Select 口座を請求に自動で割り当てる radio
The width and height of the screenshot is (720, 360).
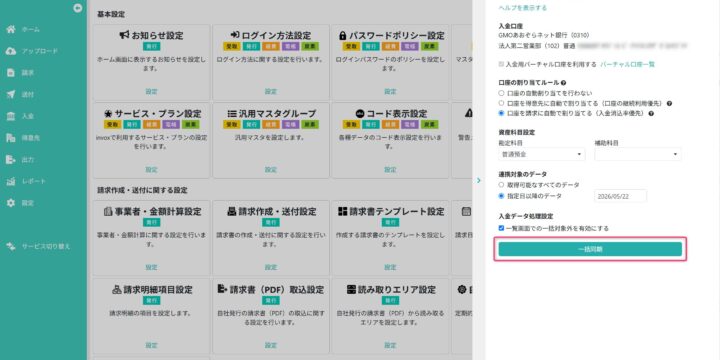pos(501,113)
